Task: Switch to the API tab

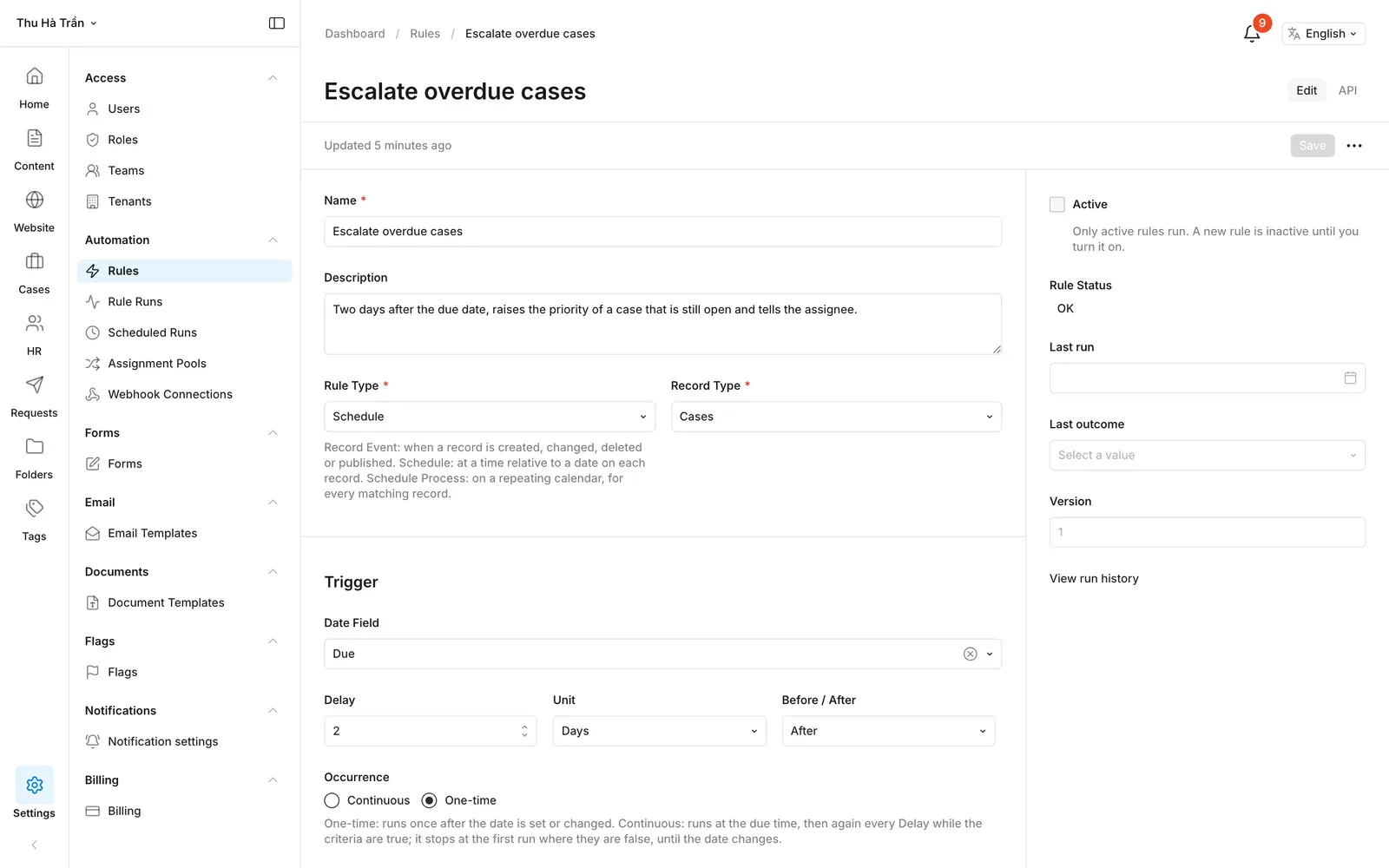Action: [x=1347, y=90]
